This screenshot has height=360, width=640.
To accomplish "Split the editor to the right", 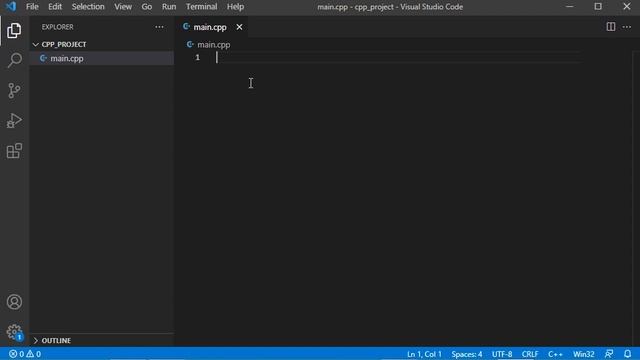I will (611, 27).
